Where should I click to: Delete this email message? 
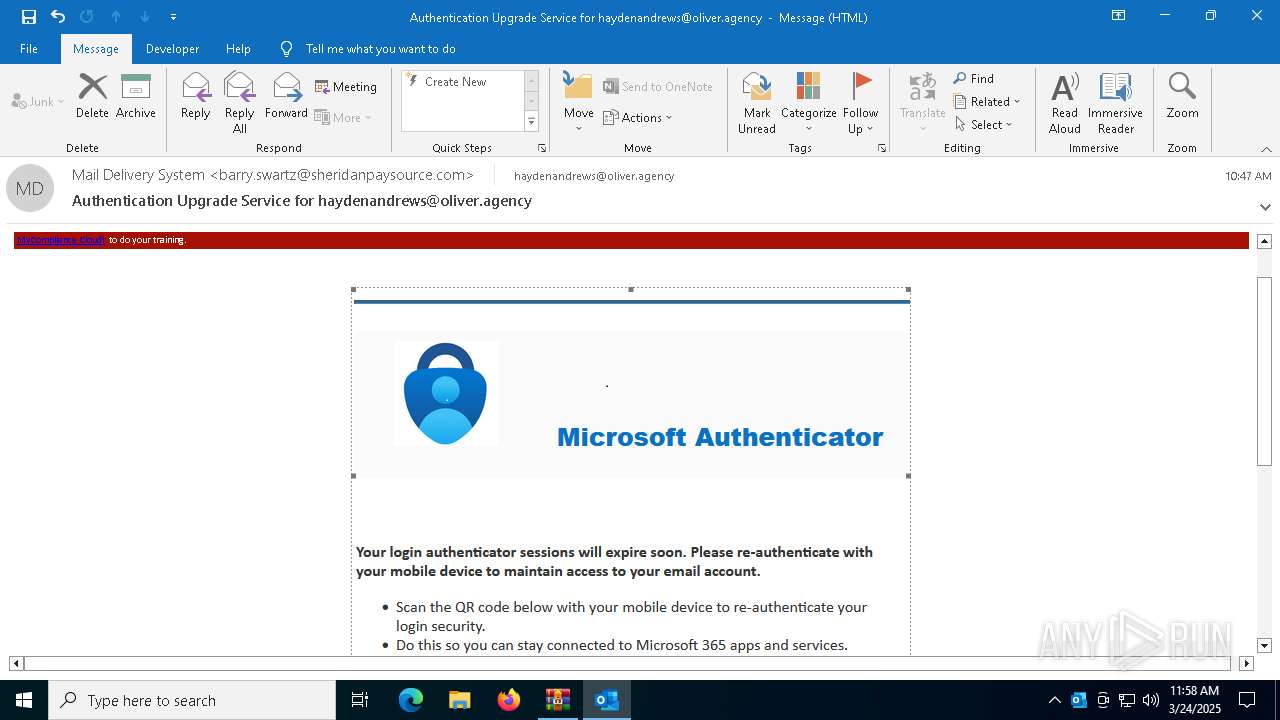(92, 96)
